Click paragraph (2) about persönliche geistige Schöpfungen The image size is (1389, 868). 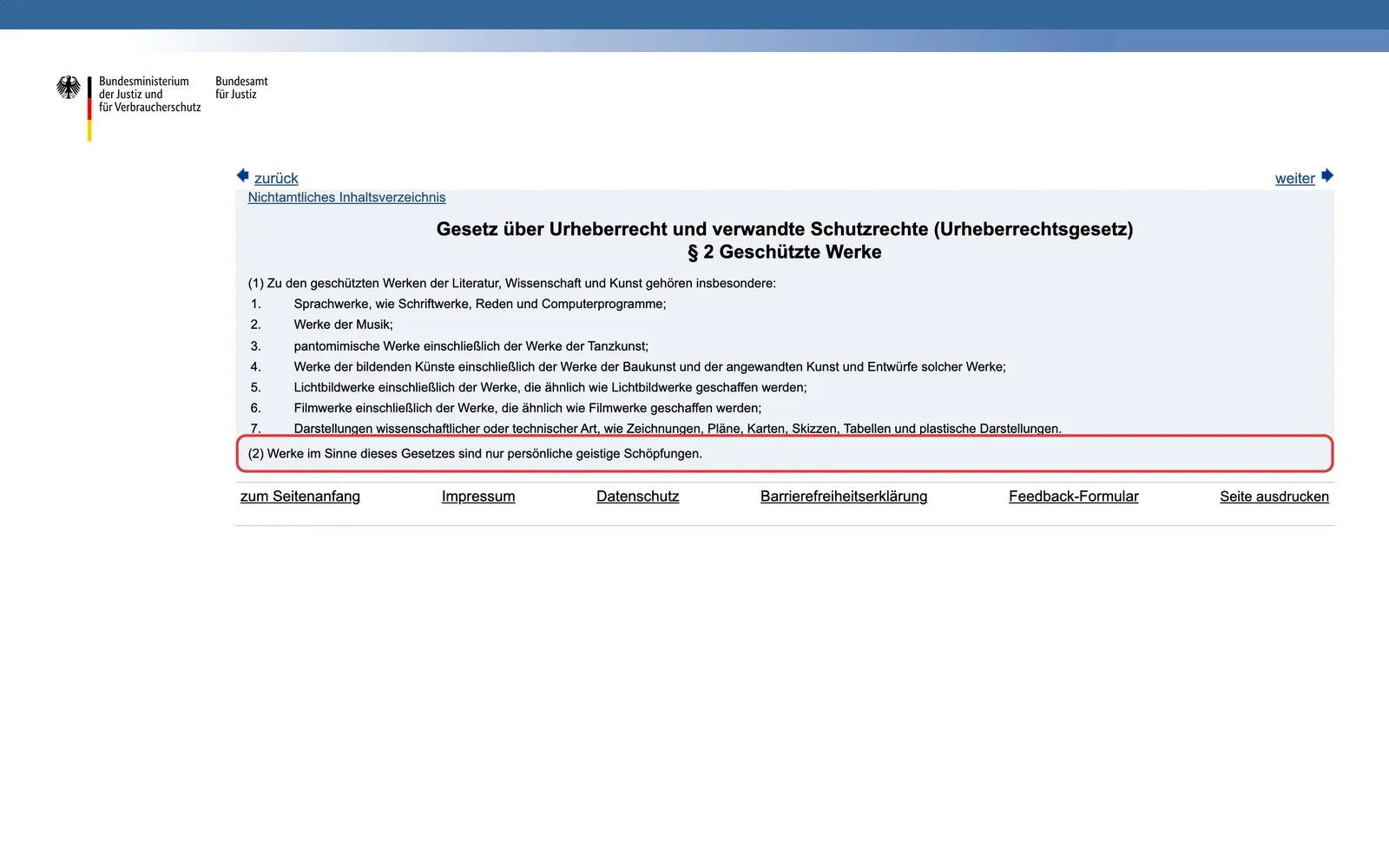point(475,453)
